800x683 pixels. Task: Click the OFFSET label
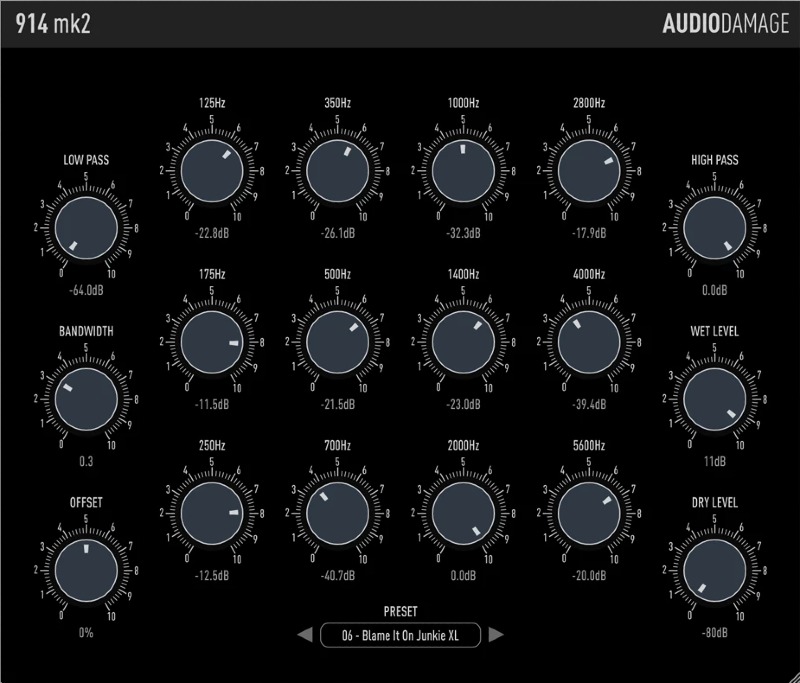[86, 502]
